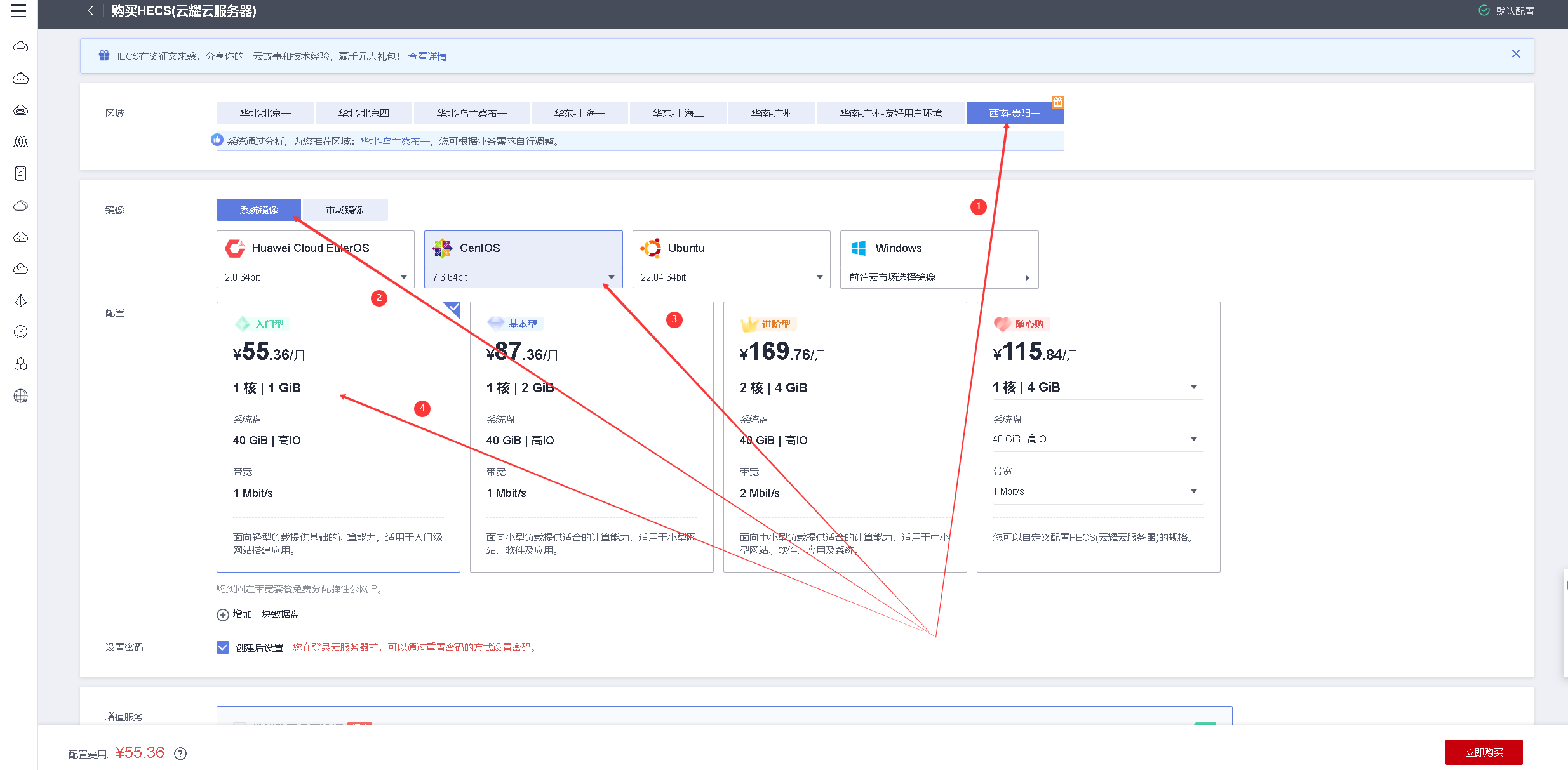
Task: Select the 入门型 configuration card
Action: pos(338,437)
